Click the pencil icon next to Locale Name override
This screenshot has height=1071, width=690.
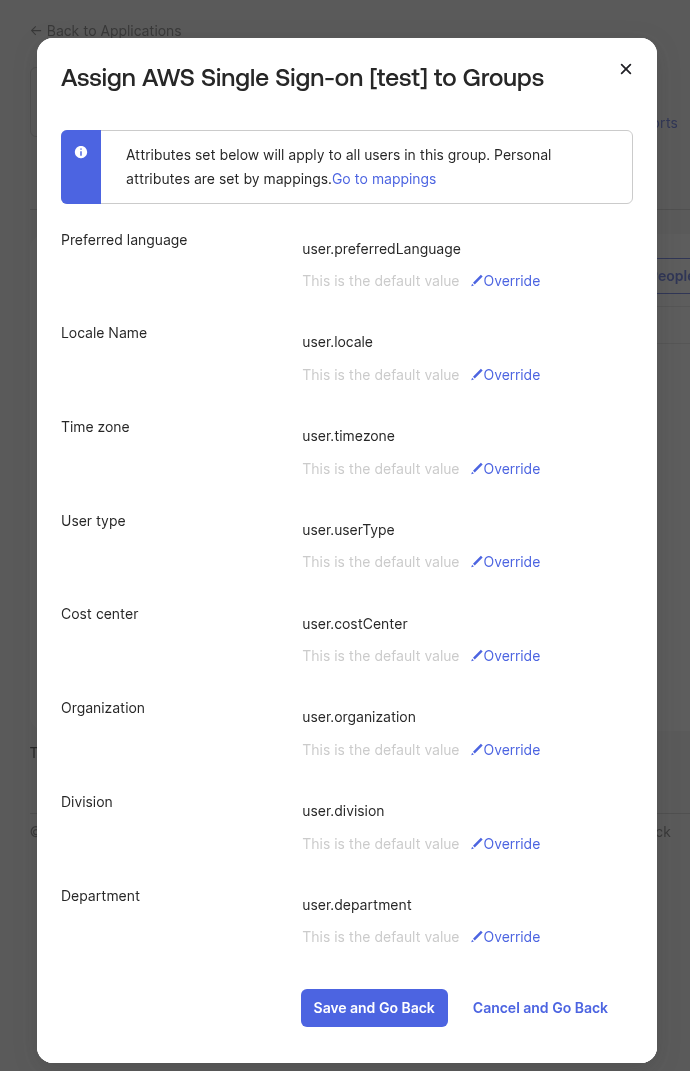pyautogui.click(x=477, y=375)
